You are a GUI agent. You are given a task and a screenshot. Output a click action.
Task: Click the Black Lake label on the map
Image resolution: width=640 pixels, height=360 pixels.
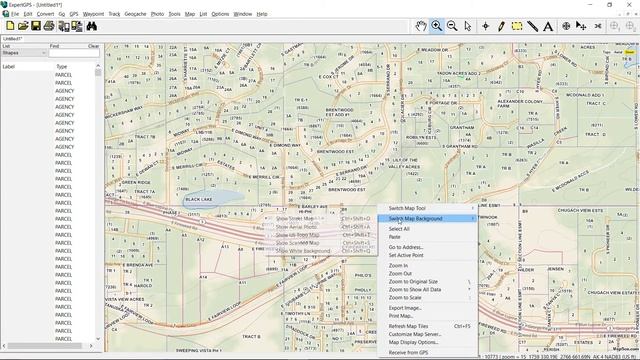click(198, 199)
